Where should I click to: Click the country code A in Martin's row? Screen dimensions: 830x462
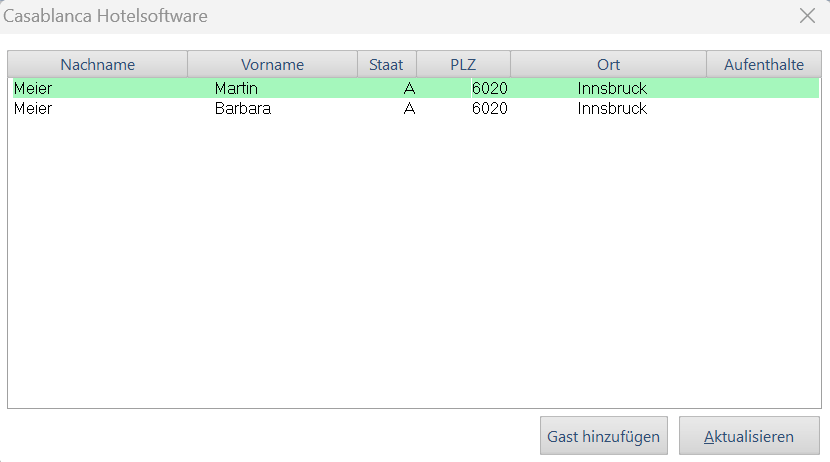(x=409, y=89)
